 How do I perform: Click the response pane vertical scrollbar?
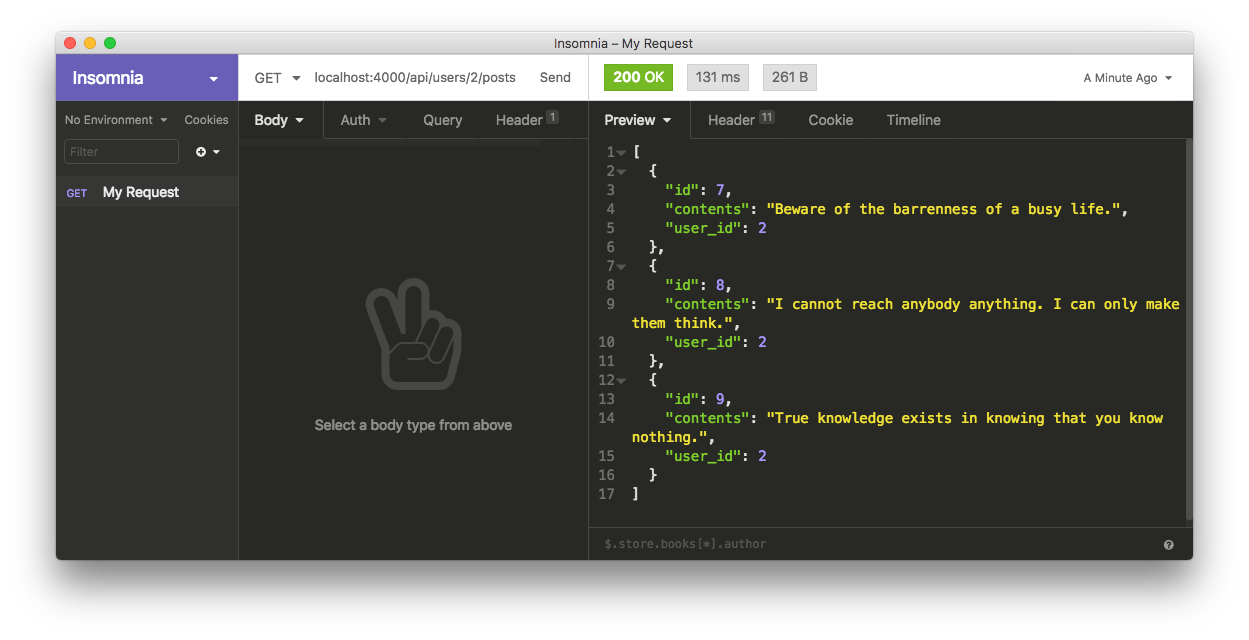coord(1188,330)
